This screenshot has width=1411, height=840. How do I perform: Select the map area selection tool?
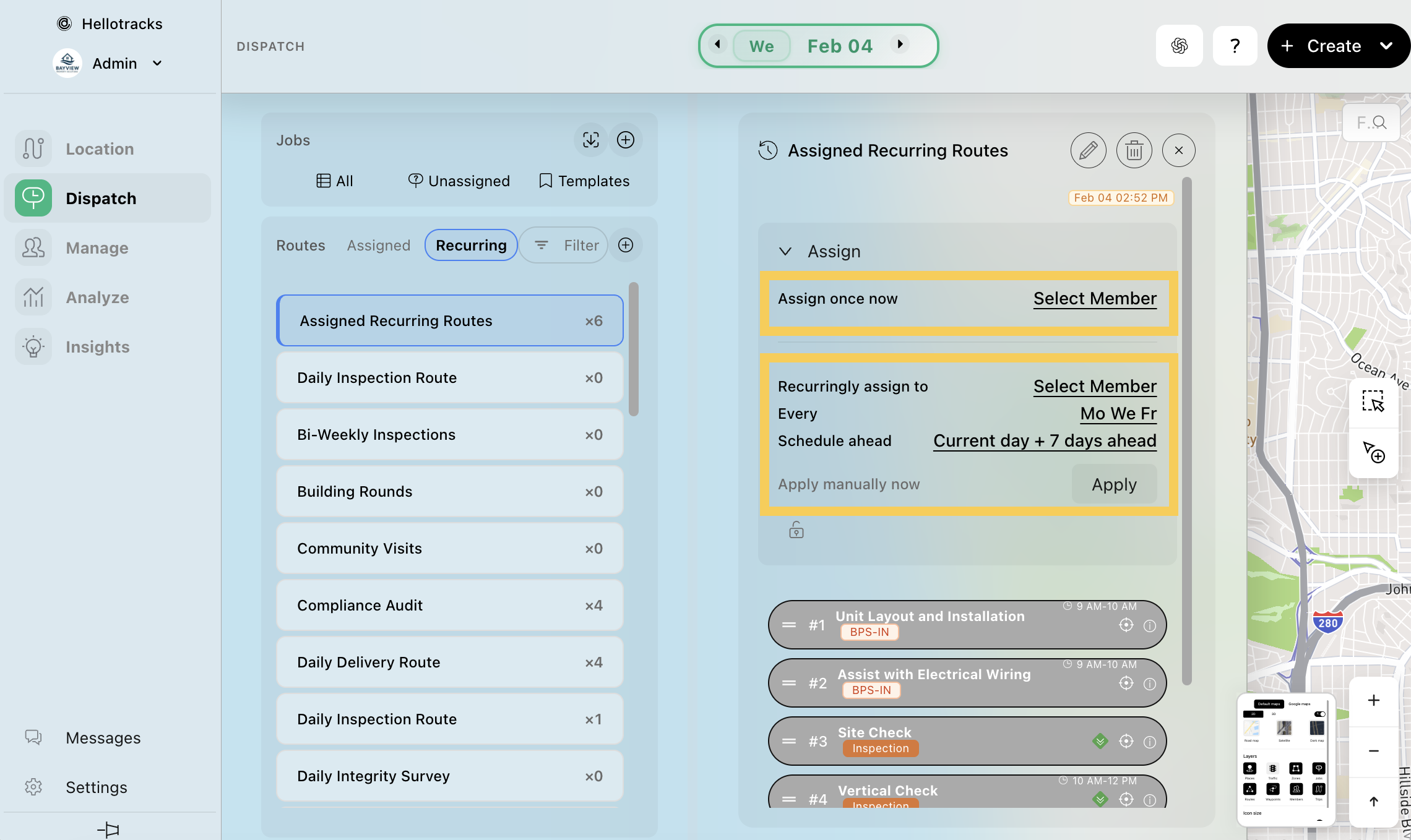1373,402
